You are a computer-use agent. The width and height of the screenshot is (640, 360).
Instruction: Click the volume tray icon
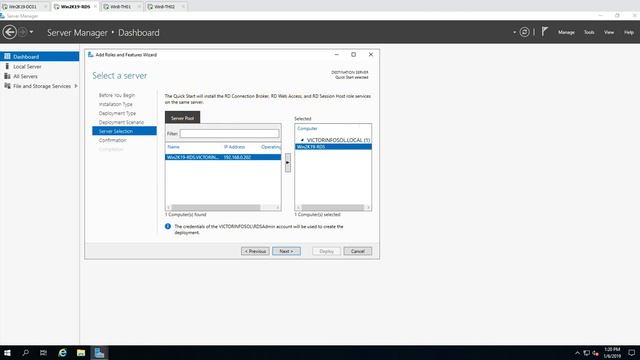click(596, 353)
